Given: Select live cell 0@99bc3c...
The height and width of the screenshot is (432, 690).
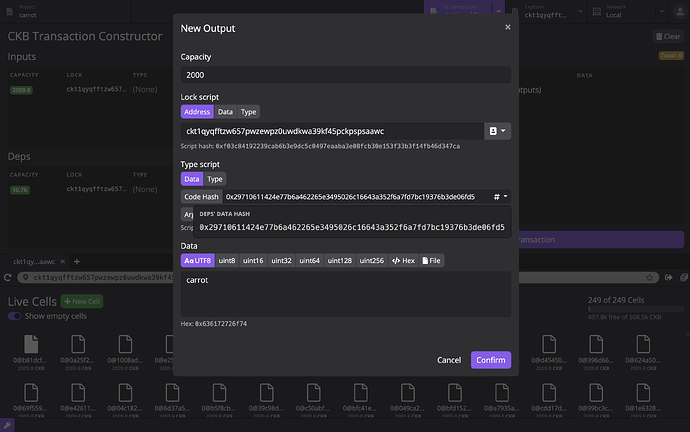Looking at the screenshot, I should (595, 399).
